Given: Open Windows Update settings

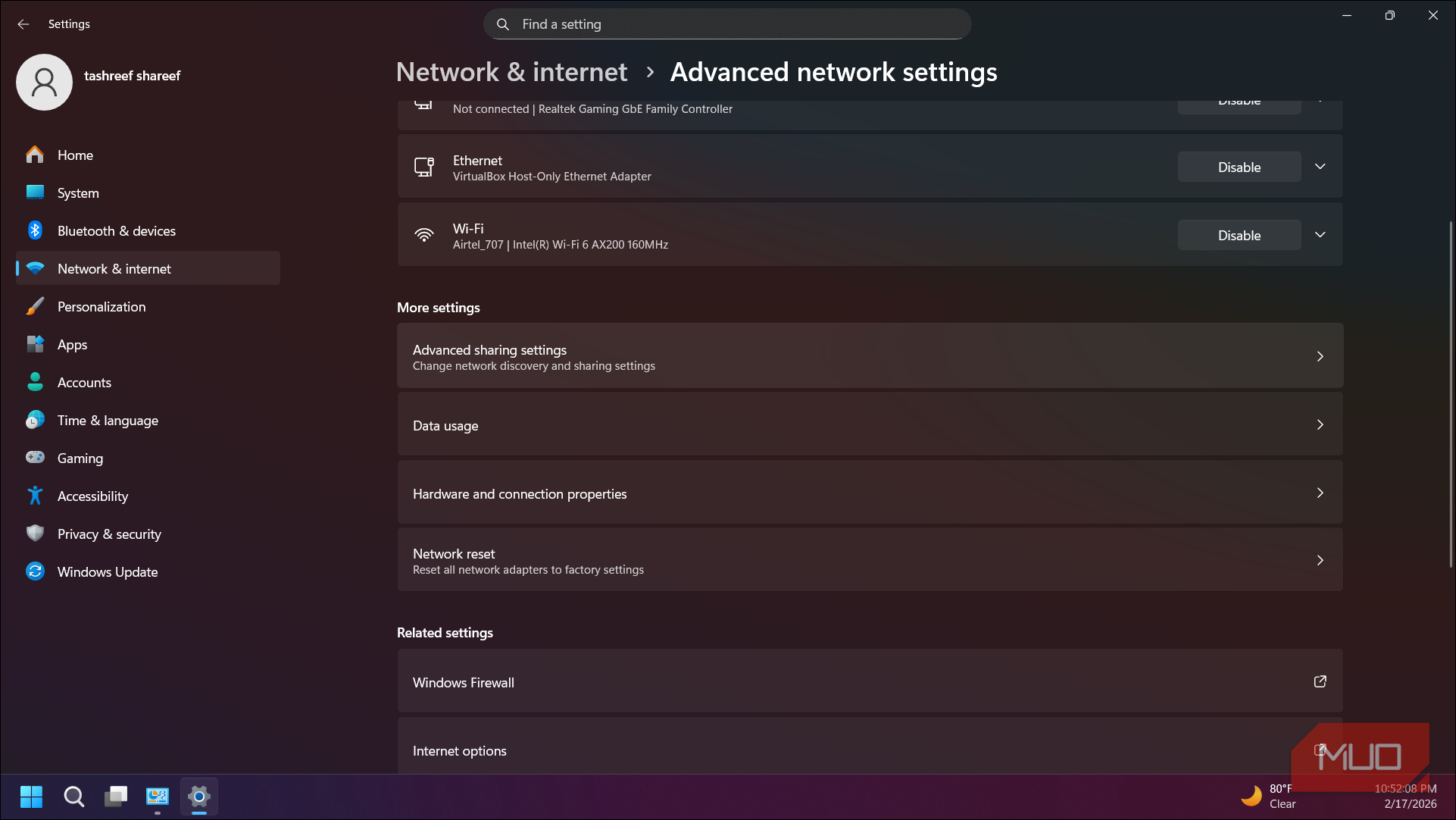Looking at the screenshot, I should [x=148, y=571].
